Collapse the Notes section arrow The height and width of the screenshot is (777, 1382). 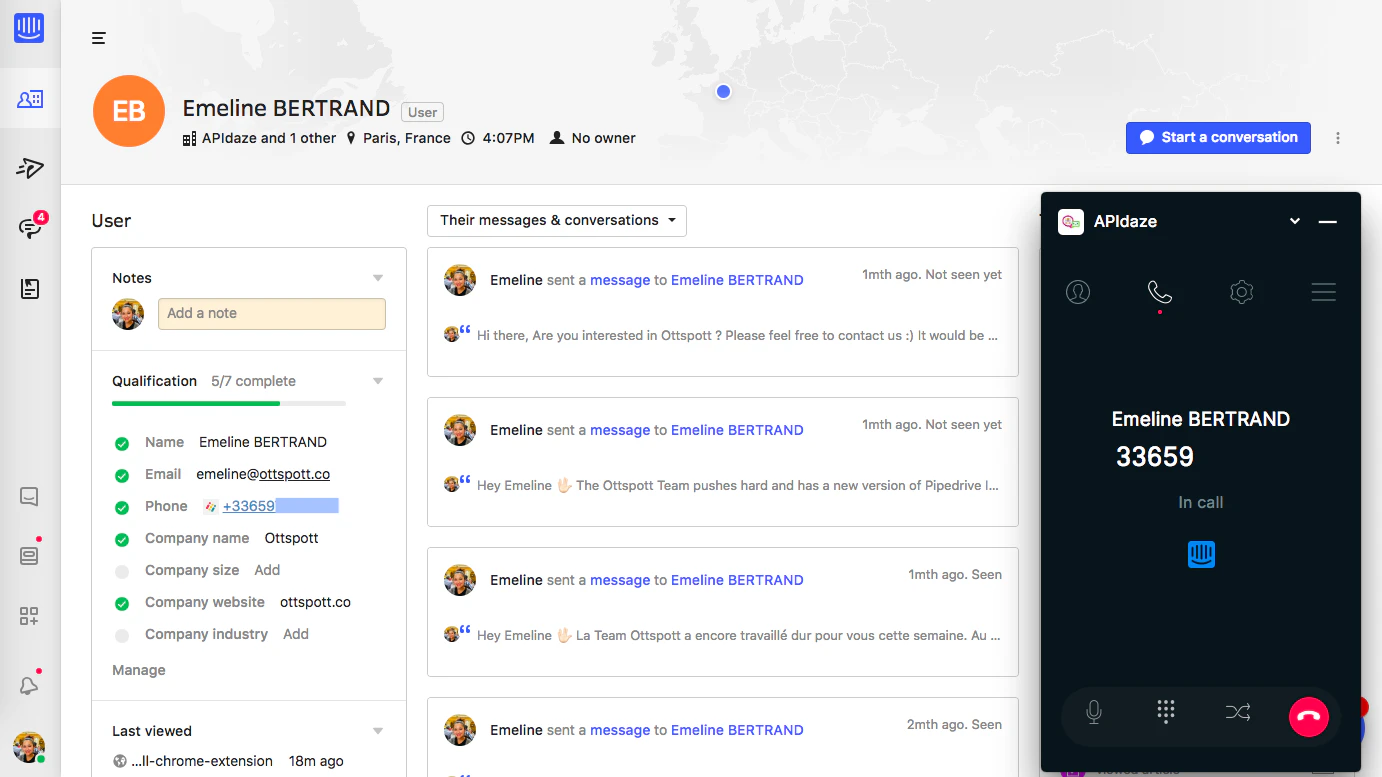point(378,278)
